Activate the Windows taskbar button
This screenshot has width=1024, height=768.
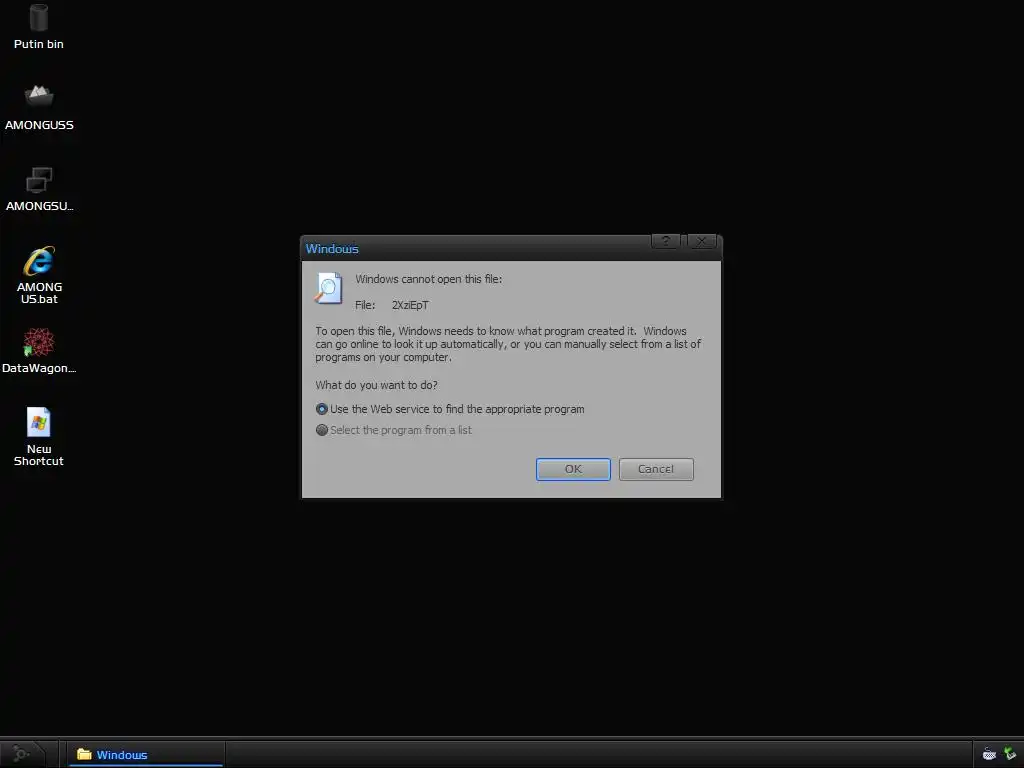(x=144, y=754)
